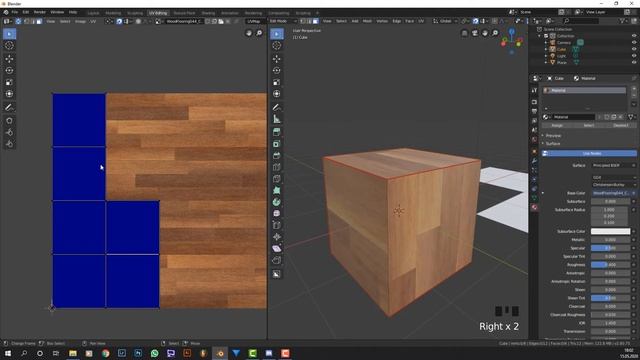Pick the Transform tool in 3D viewport
Screen dimensions: 640x360
[x=277, y=94]
